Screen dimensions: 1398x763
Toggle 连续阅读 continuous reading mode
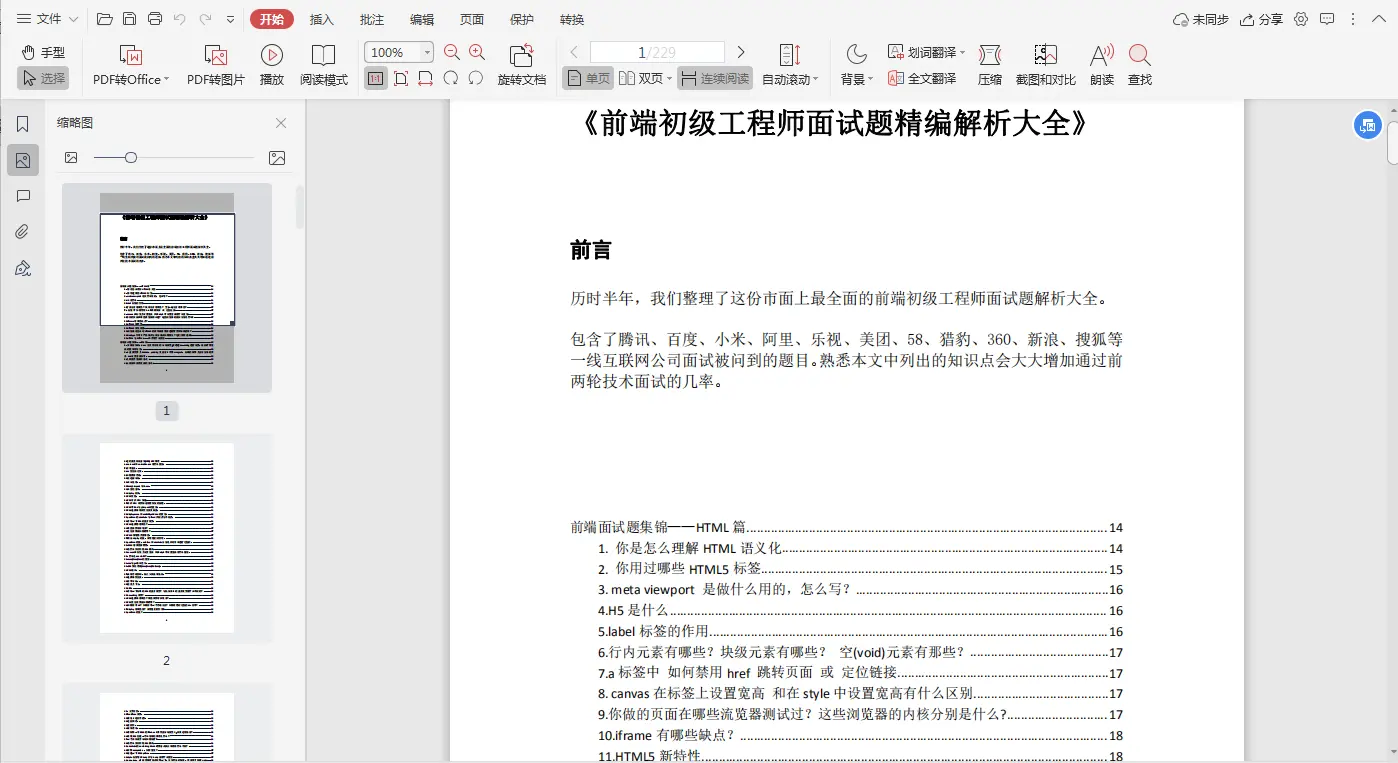714,76
